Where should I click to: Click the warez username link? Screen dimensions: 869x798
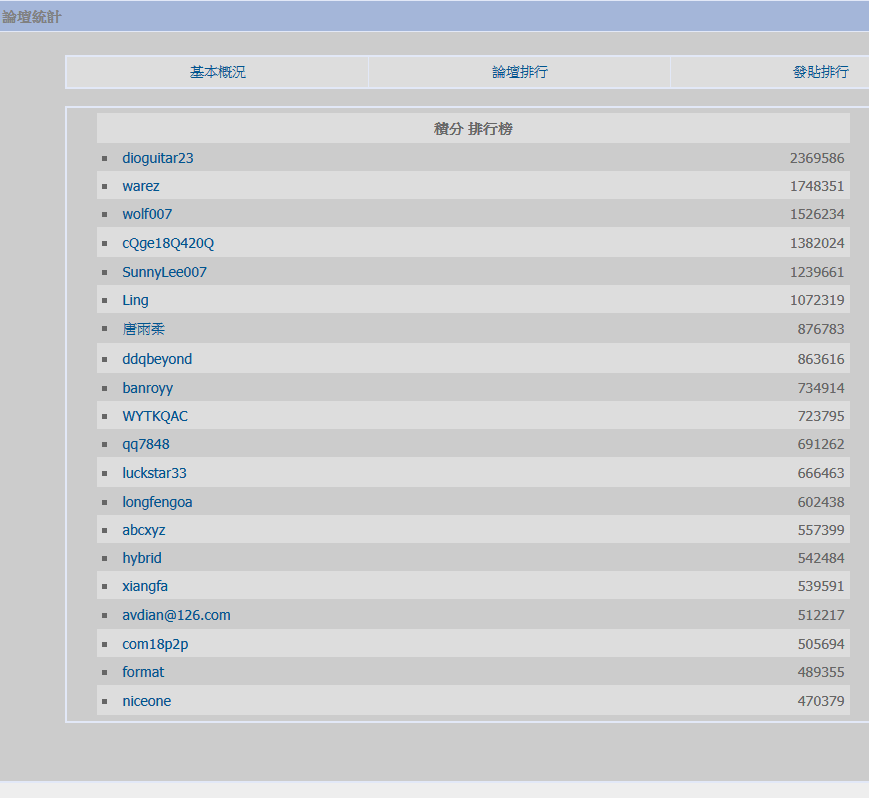[141, 186]
